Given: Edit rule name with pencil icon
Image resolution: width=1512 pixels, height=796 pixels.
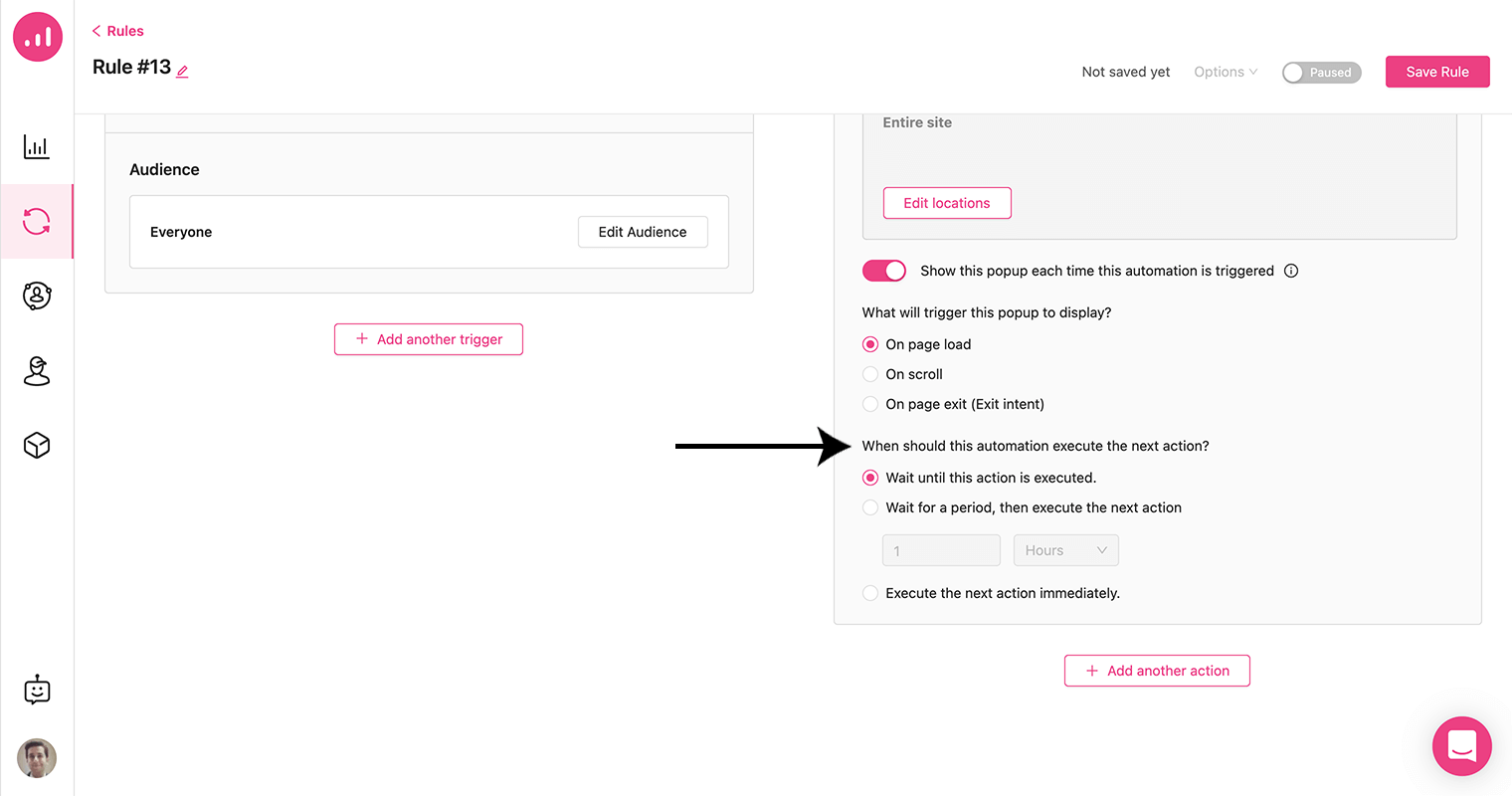Looking at the screenshot, I should (x=183, y=71).
